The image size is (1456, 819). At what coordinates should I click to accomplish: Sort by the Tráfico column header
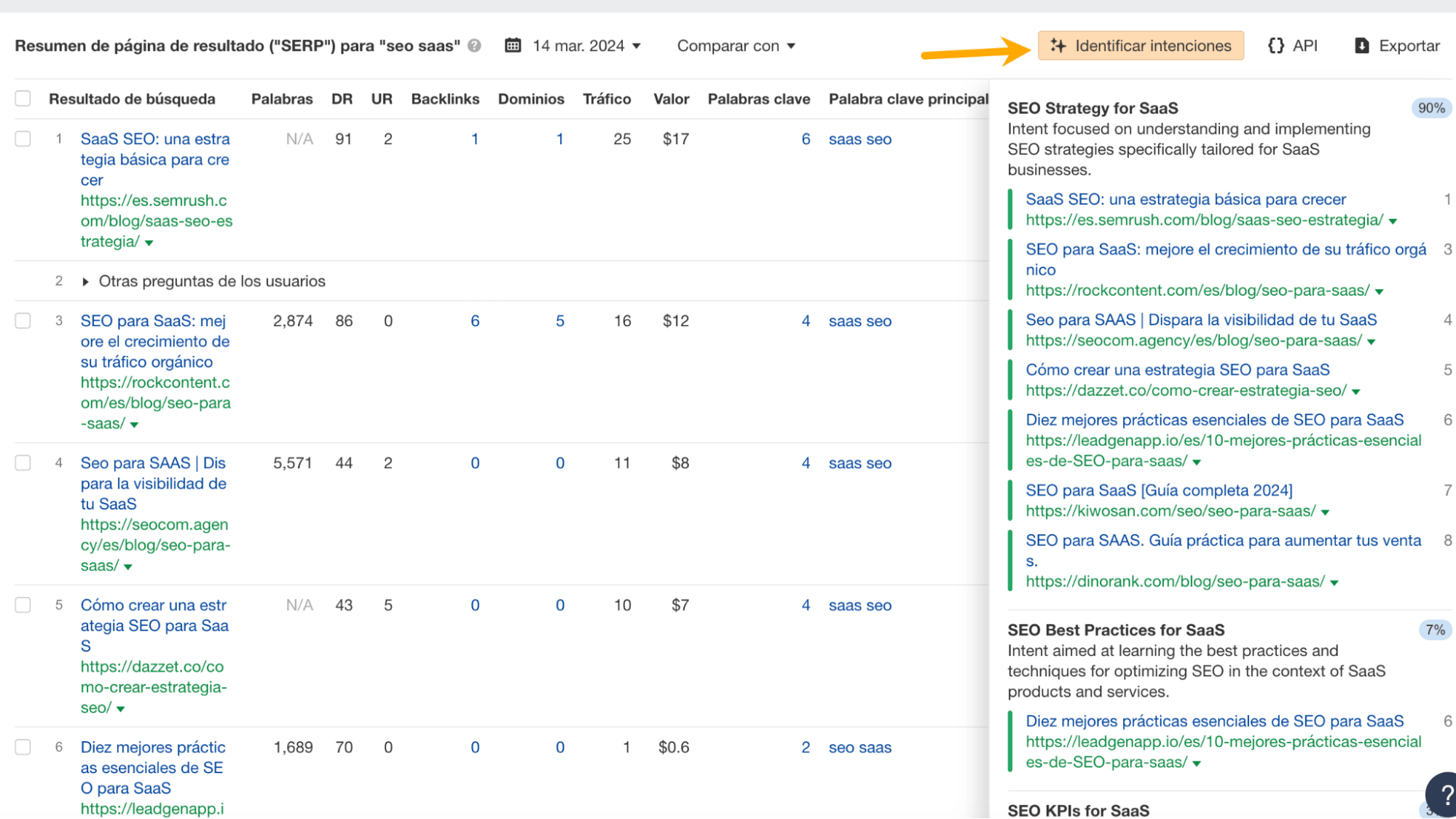tap(606, 99)
